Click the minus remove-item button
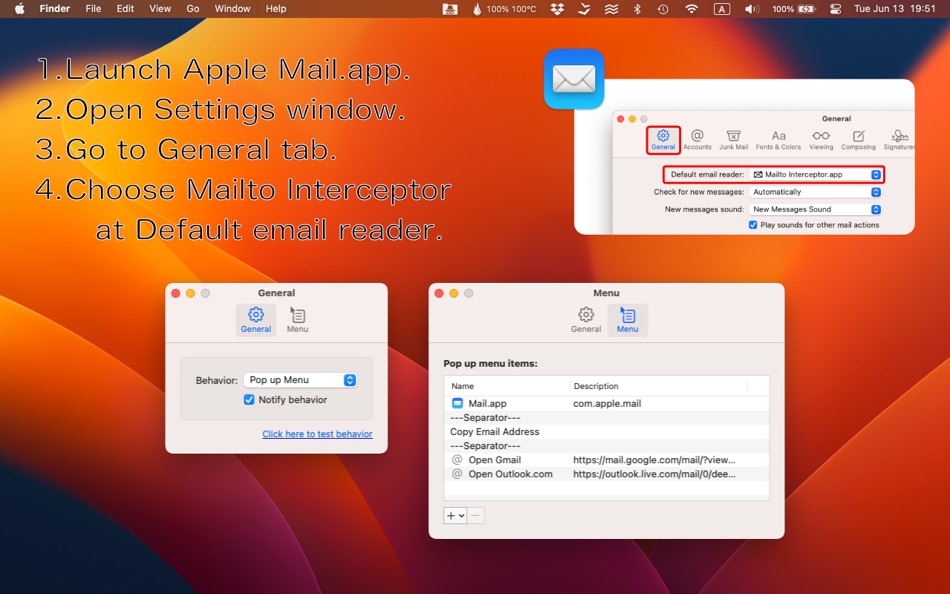The width and height of the screenshot is (950, 594). (476, 516)
